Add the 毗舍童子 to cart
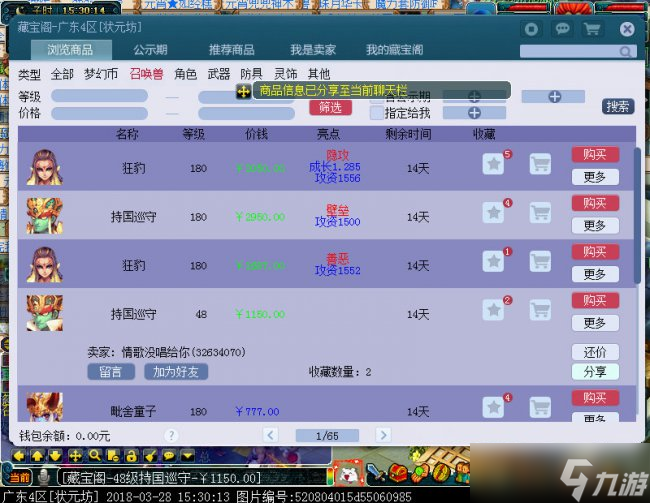Screen dimensions: 650x503 pyautogui.click(x=541, y=407)
